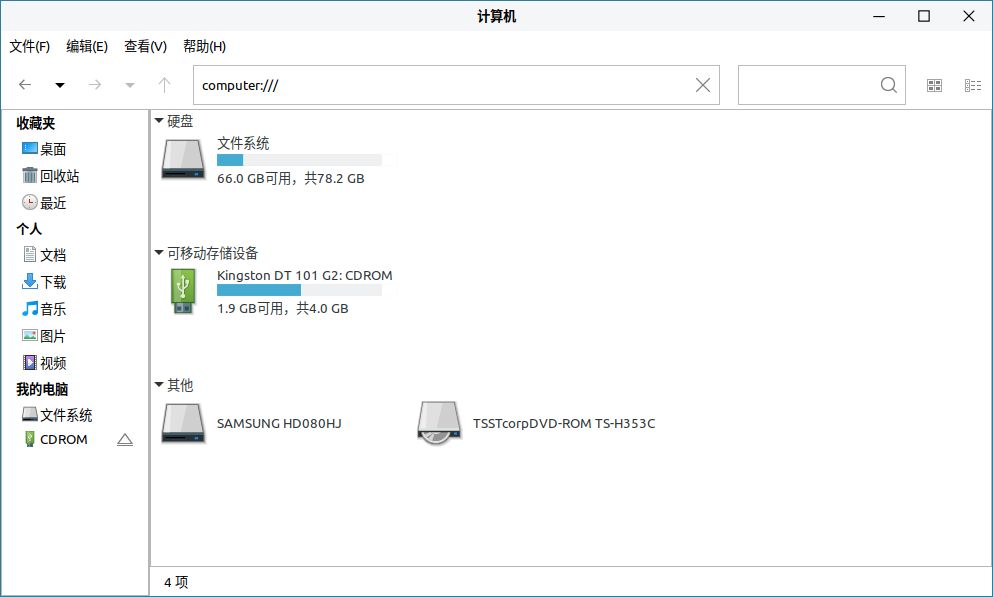Switch to icon view mode

click(x=935, y=85)
